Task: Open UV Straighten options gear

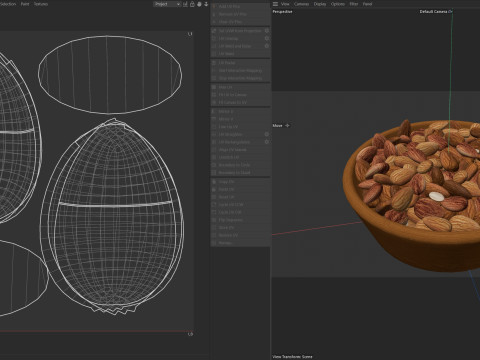Action: click(267, 134)
